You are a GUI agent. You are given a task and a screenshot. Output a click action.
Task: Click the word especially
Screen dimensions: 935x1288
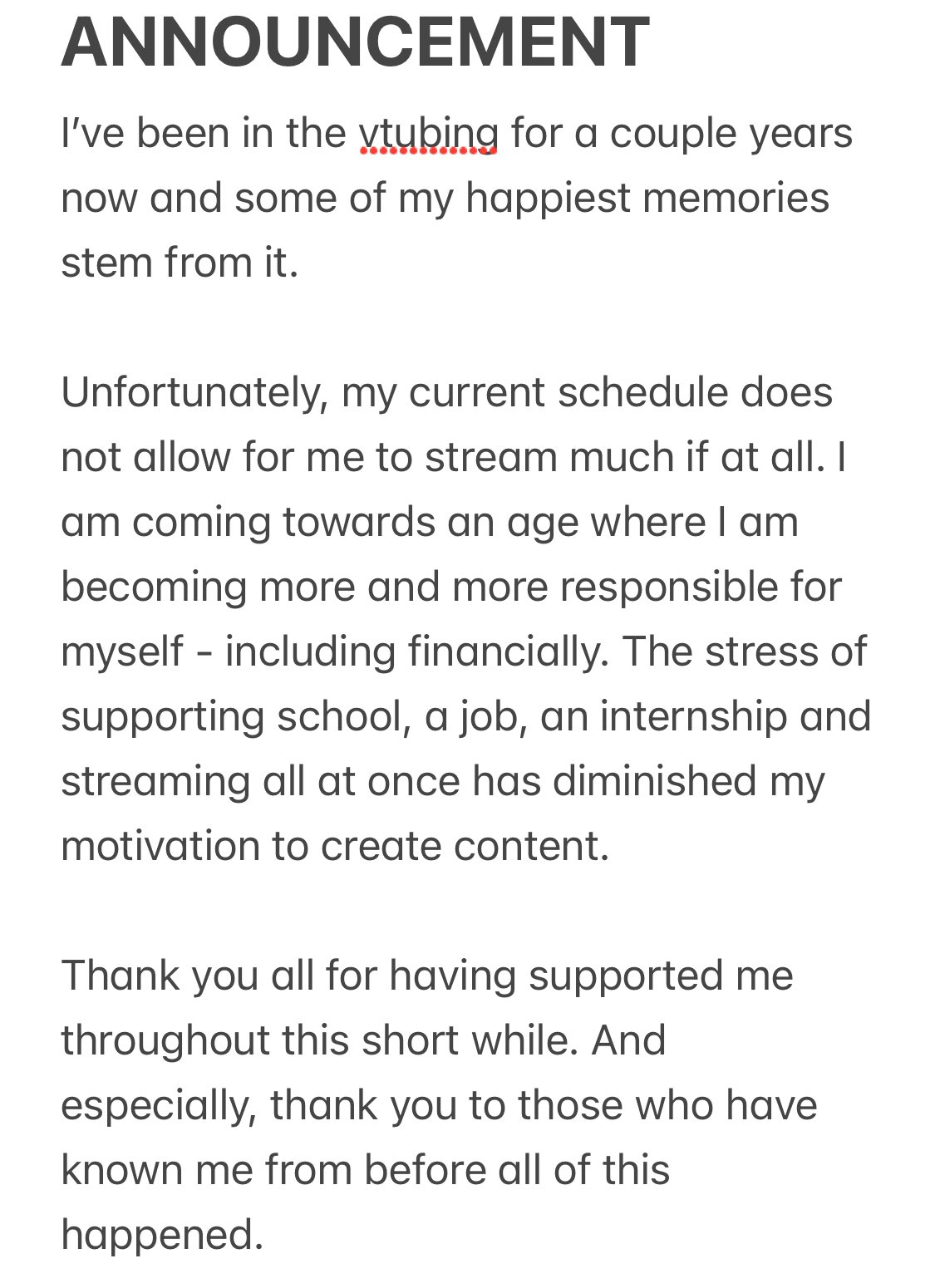(x=158, y=1107)
